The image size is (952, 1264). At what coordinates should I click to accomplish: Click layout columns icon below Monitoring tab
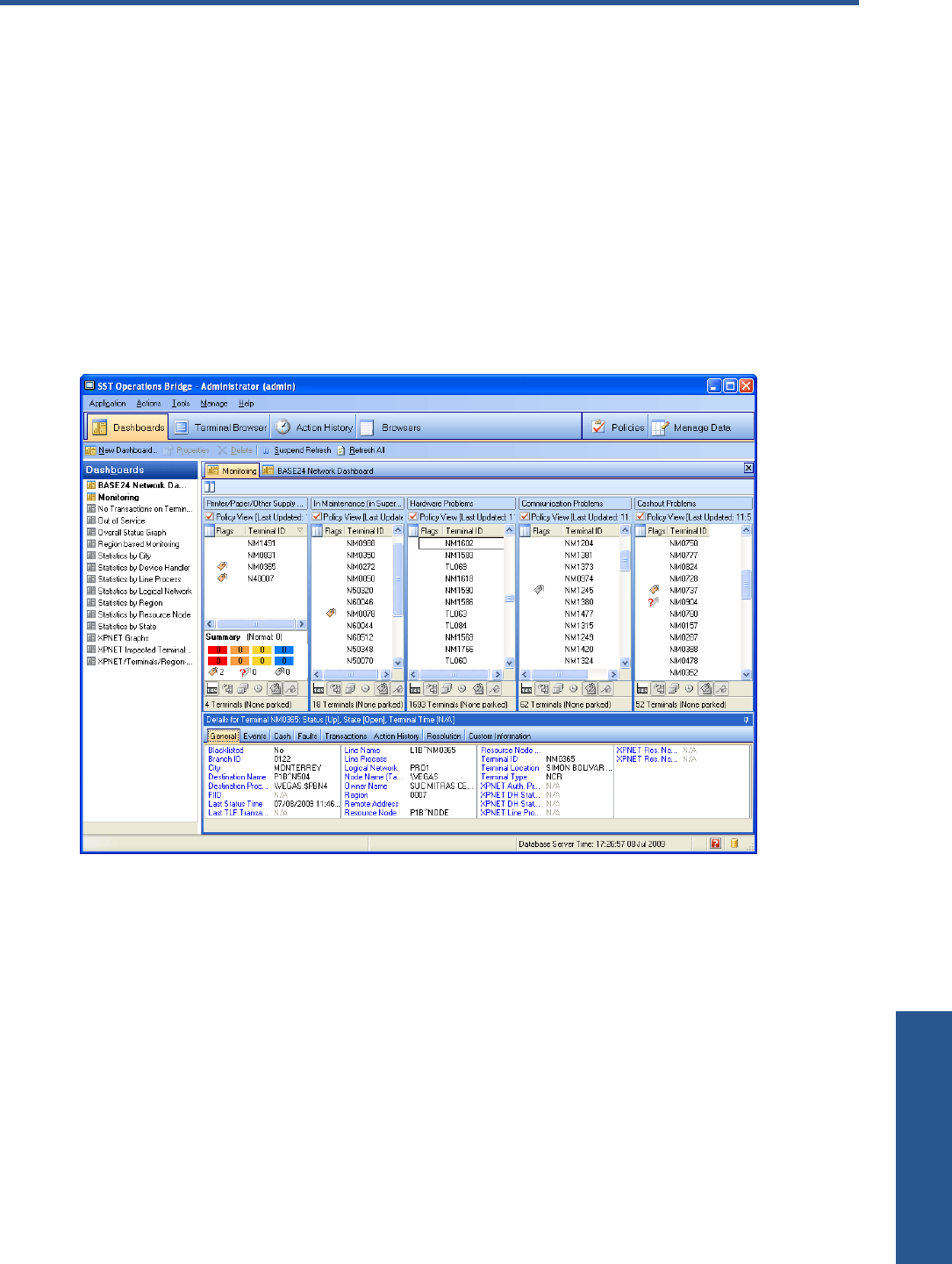click(211, 487)
